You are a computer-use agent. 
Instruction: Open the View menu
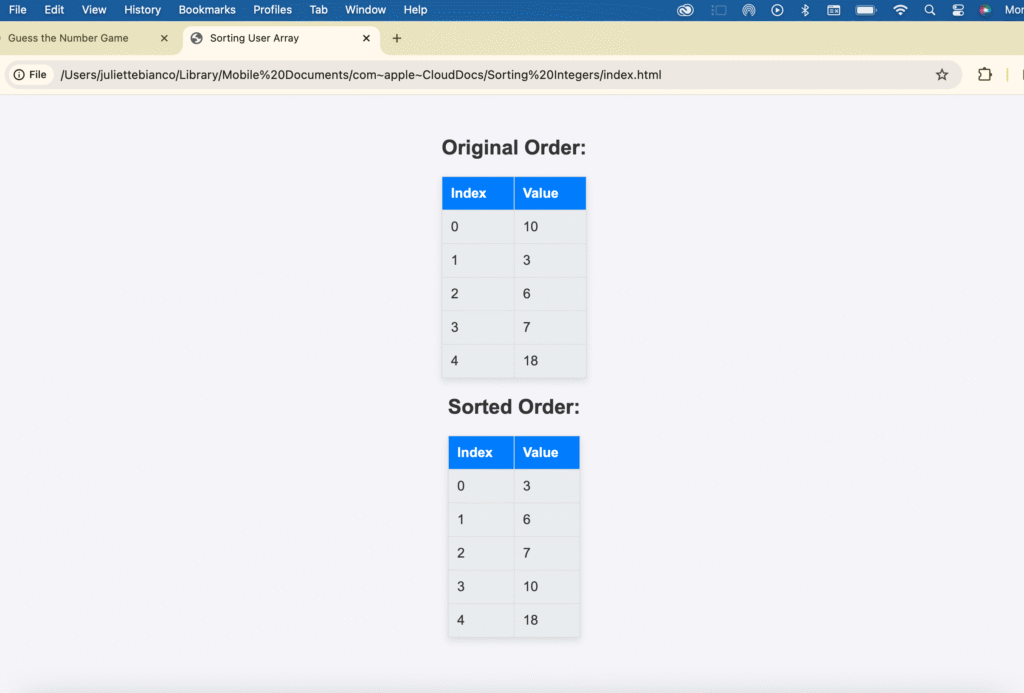[94, 10]
